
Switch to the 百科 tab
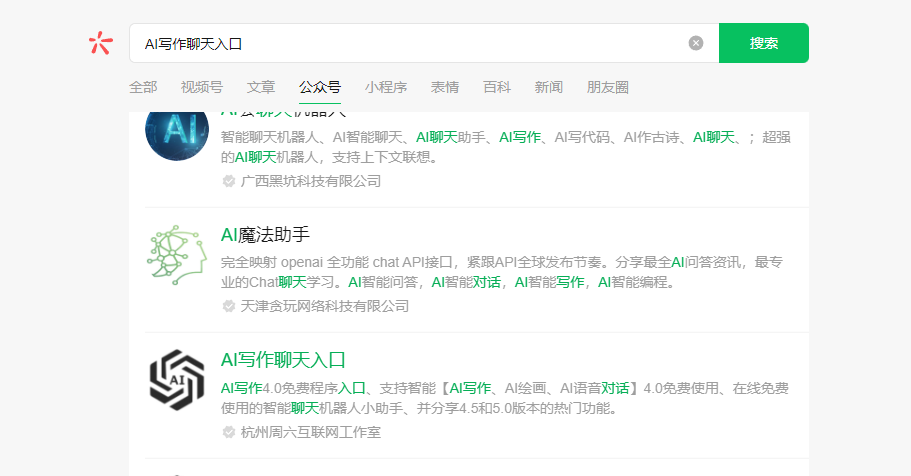point(497,87)
